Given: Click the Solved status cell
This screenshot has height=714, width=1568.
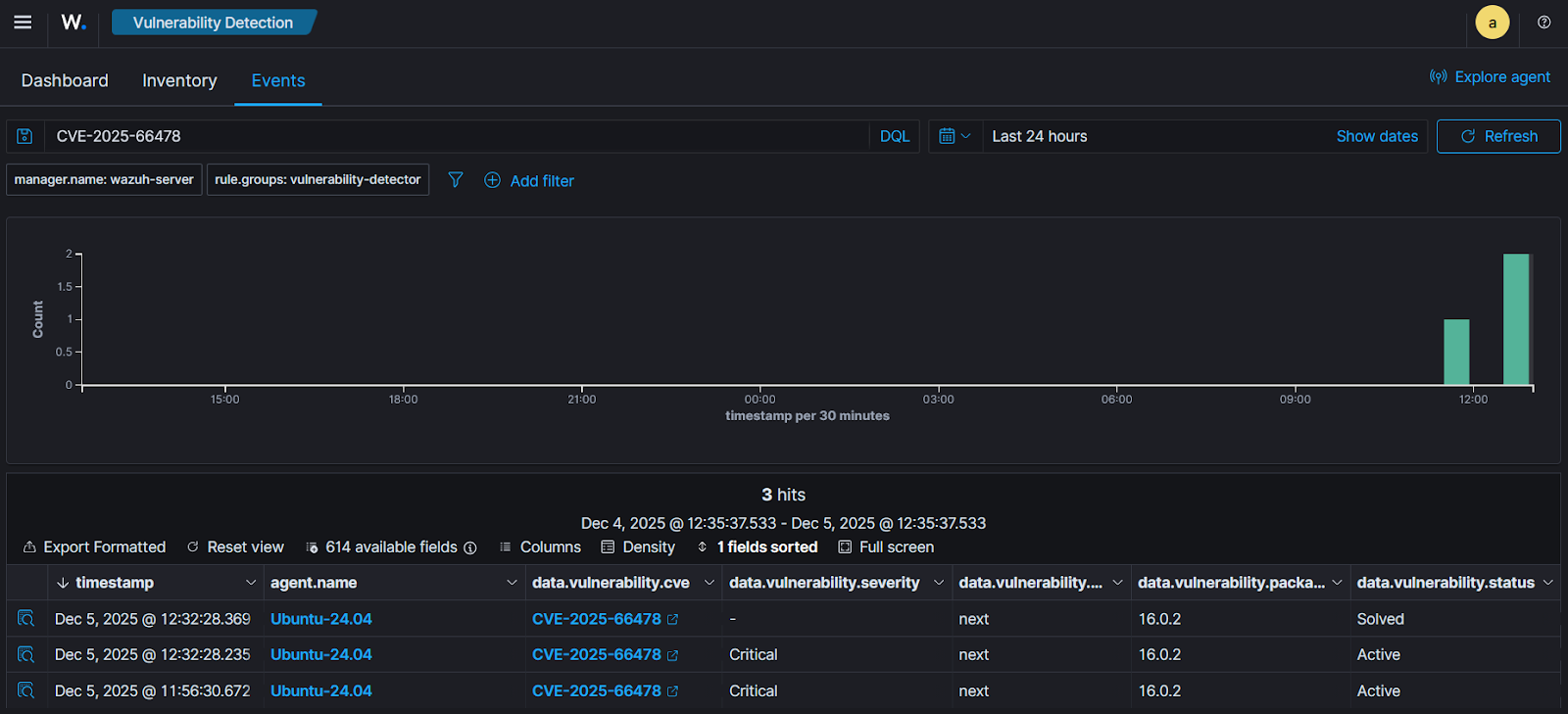Looking at the screenshot, I should tap(1381, 619).
